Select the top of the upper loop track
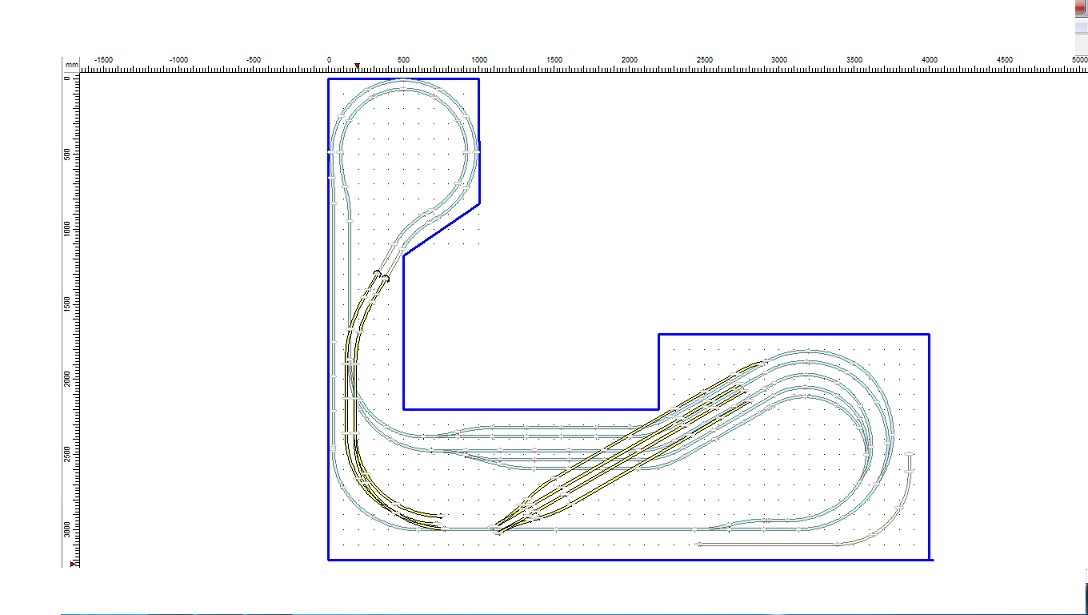The width and height of the screenshot is (1088, 615). 404,82
